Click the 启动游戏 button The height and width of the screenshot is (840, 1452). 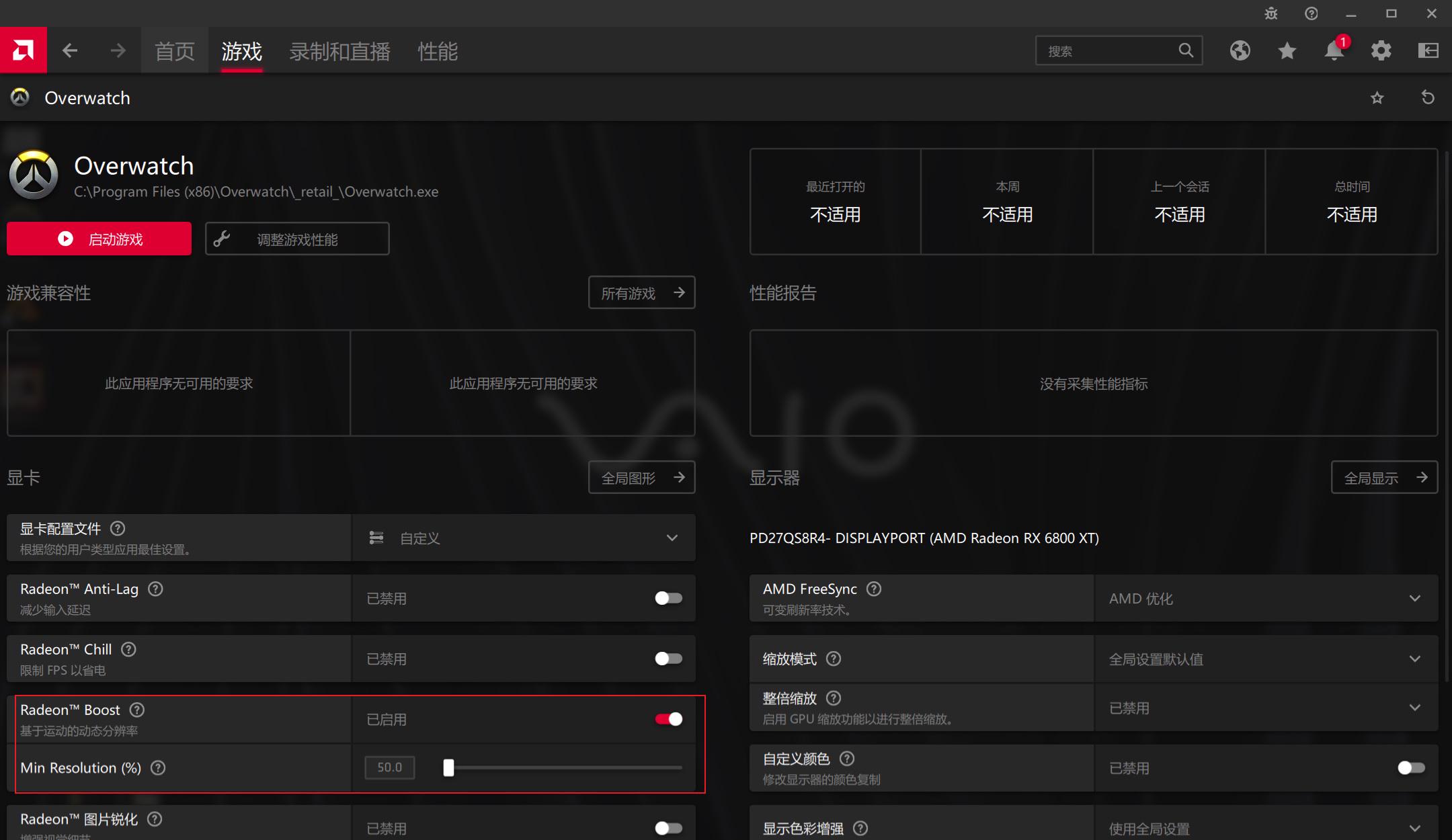(99, 238)
